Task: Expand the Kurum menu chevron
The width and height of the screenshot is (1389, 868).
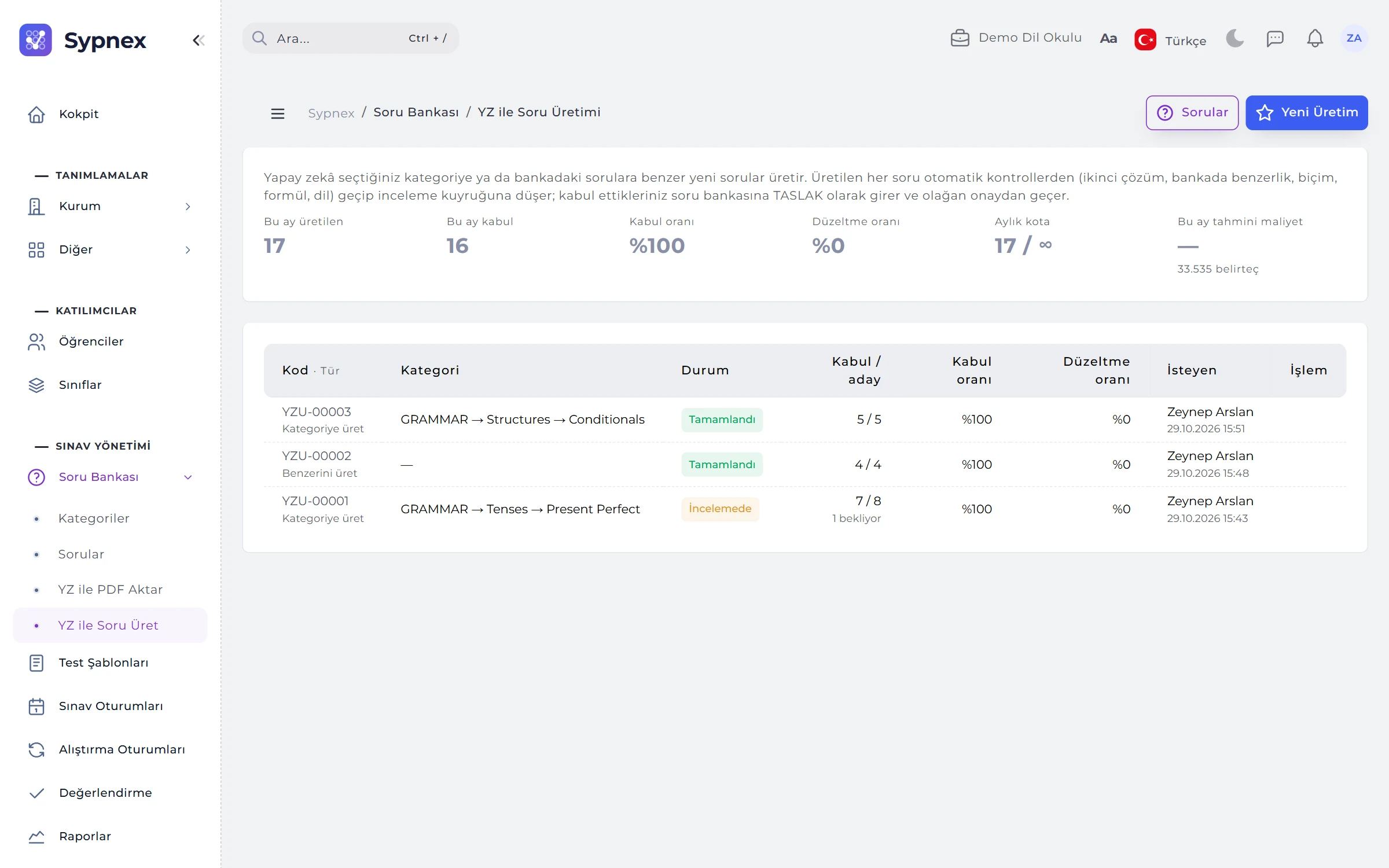Action: (x=188, y=207)
